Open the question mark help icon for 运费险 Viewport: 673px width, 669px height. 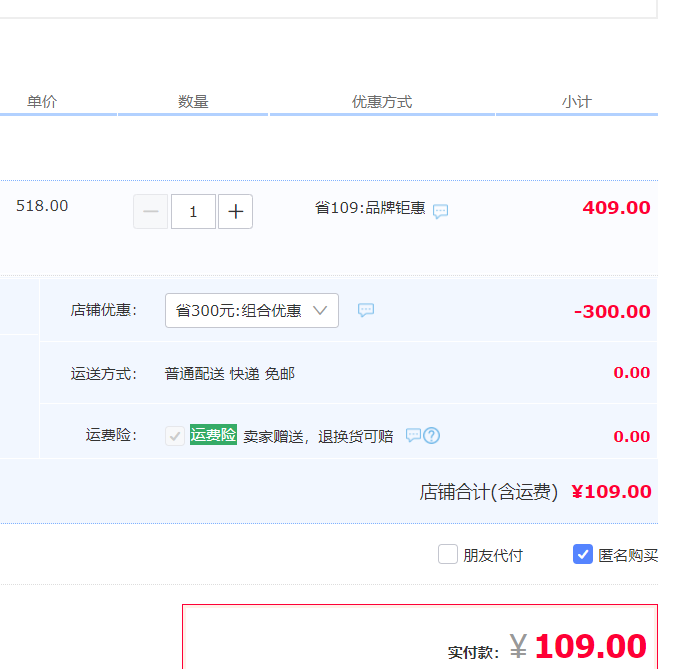(432, 436)
